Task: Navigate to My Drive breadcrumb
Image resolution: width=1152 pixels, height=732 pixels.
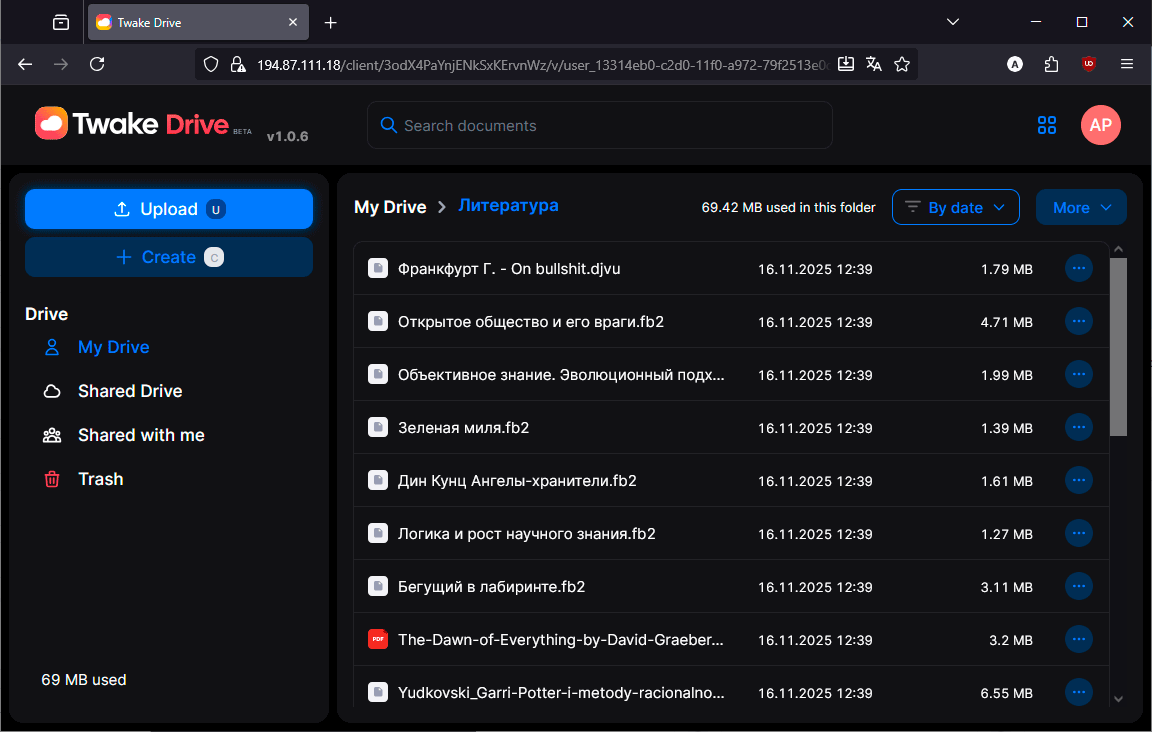Action: click(390, 207)
